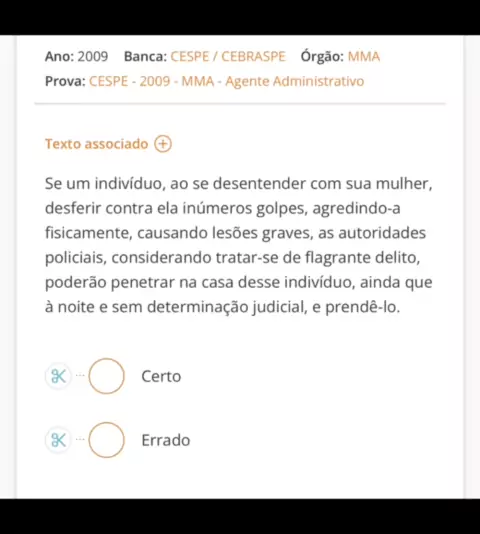480x534 pixels.
Task: Click the Órgão label
Action: coord(322,57)
